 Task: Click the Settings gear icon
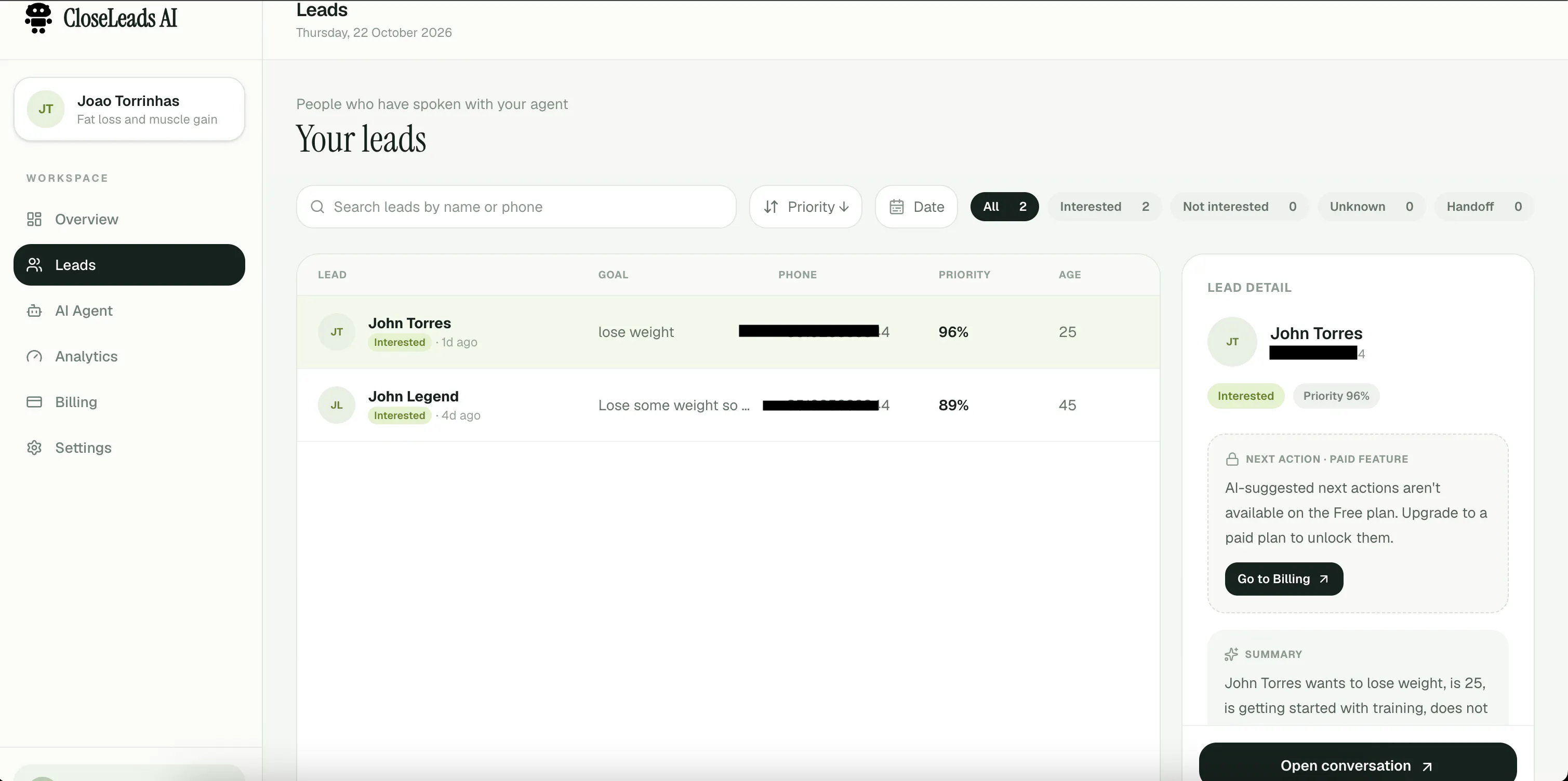tap(34, 448)
